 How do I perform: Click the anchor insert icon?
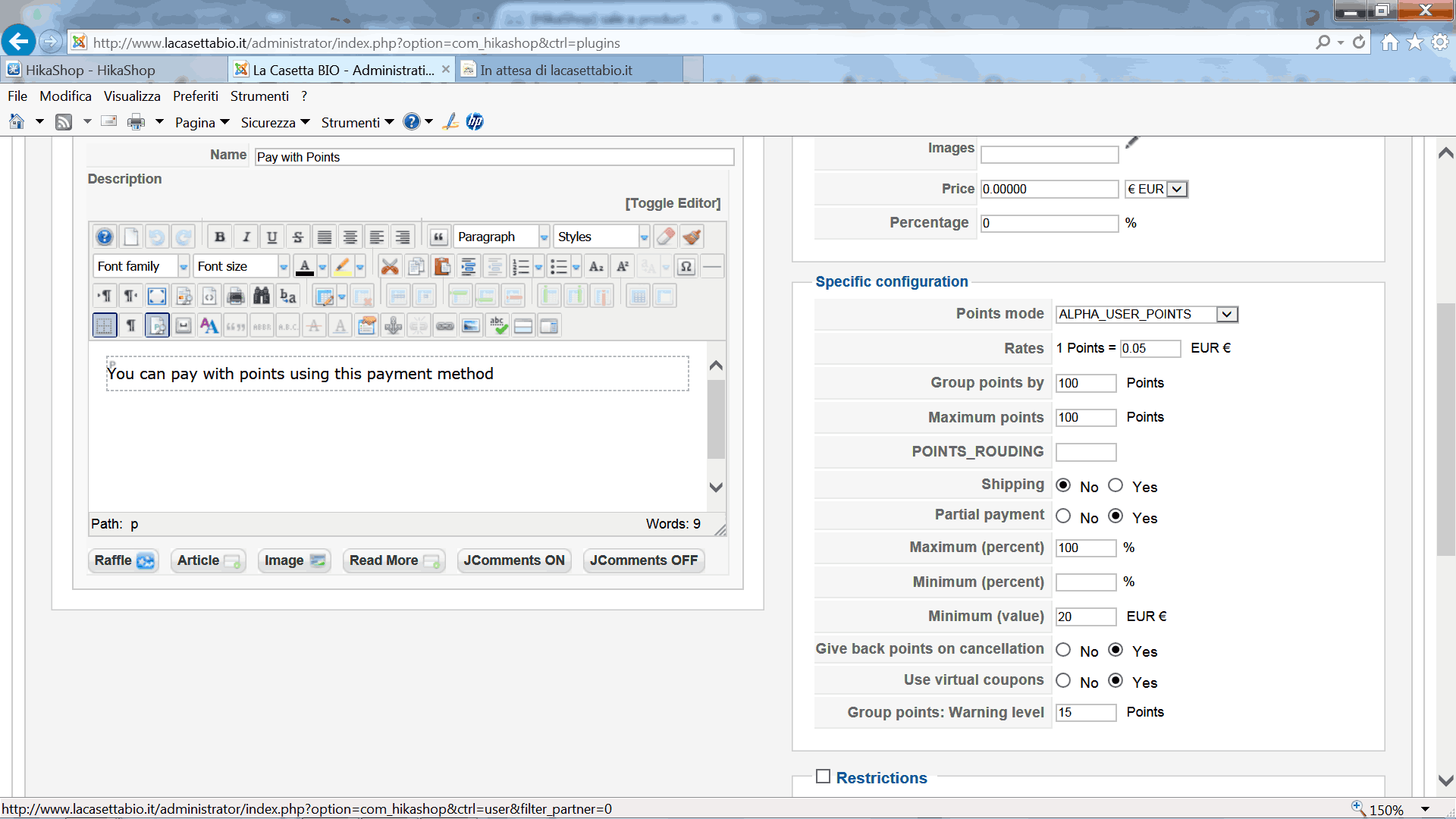tap(393, 326)
